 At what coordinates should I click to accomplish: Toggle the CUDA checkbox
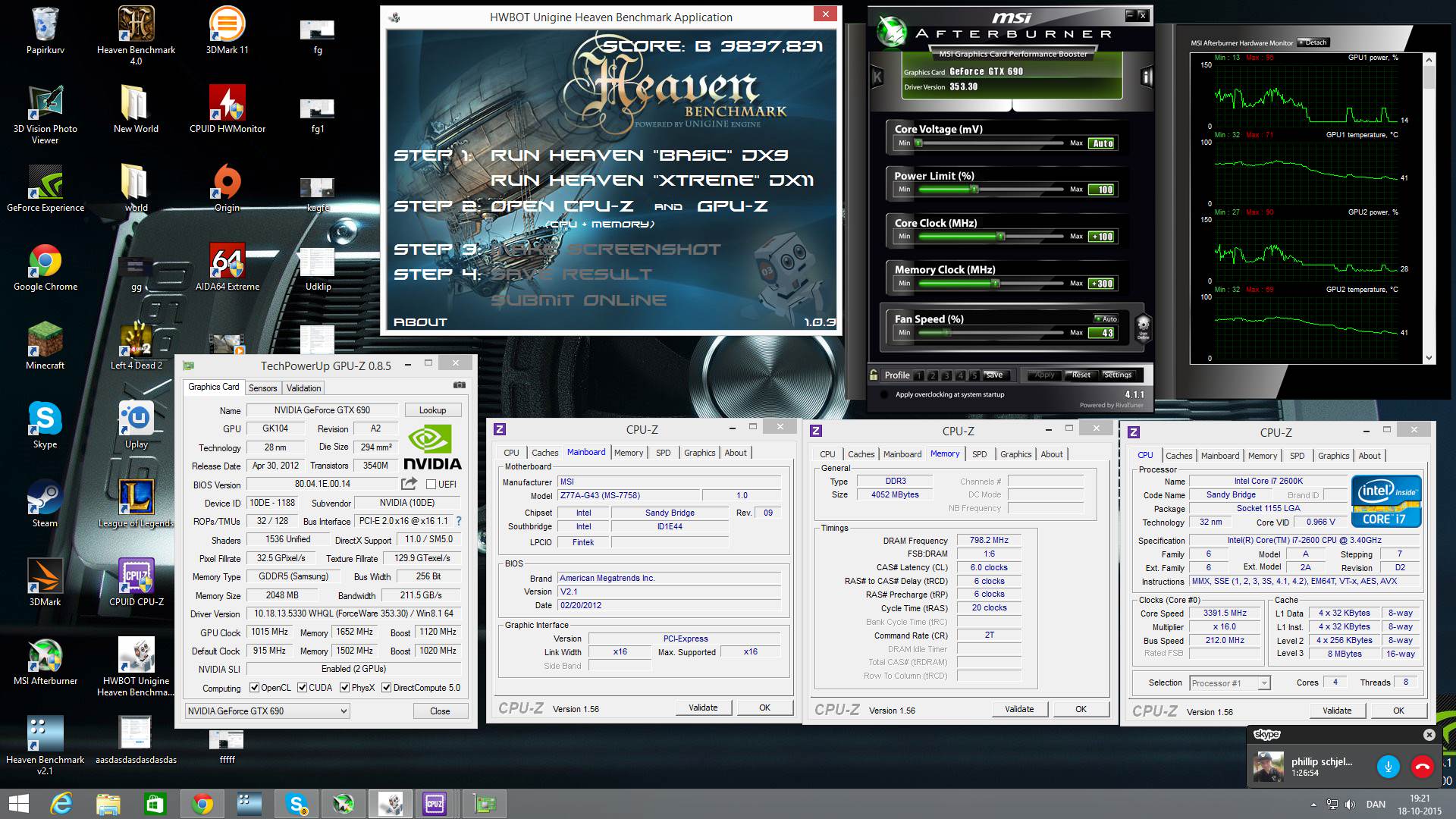302,688
